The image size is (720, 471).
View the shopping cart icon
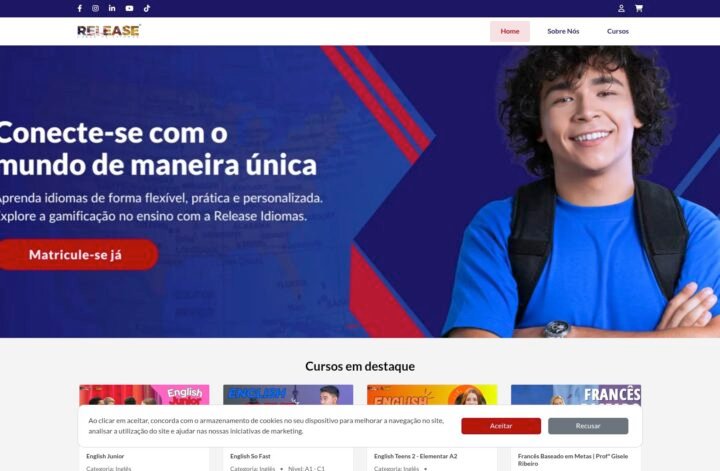pos(639,8)
